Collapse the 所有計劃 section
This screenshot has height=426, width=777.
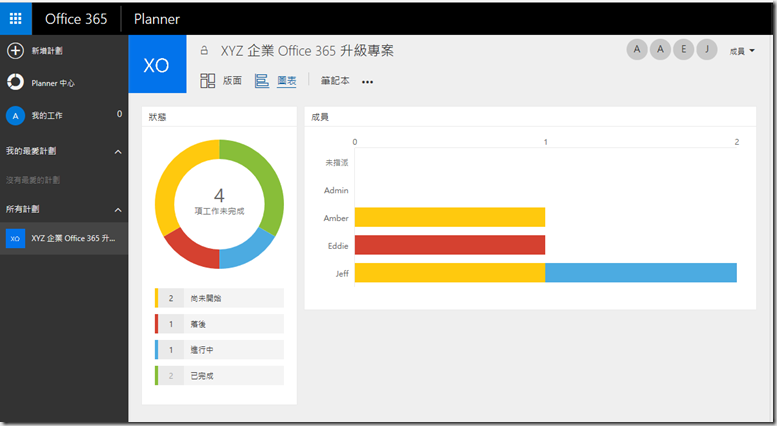[x=117, y=209]
